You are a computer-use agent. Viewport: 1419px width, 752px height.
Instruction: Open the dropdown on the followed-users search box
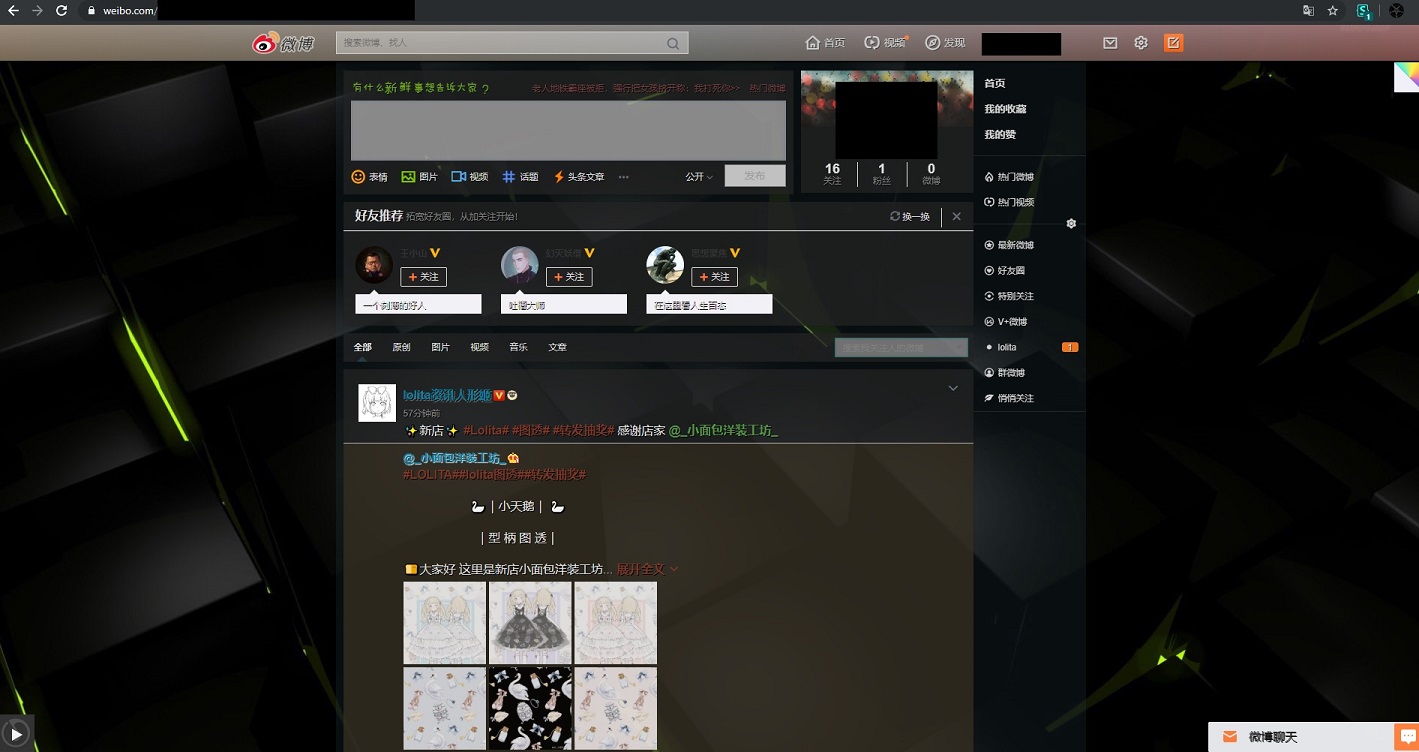[x=959, y=348]
